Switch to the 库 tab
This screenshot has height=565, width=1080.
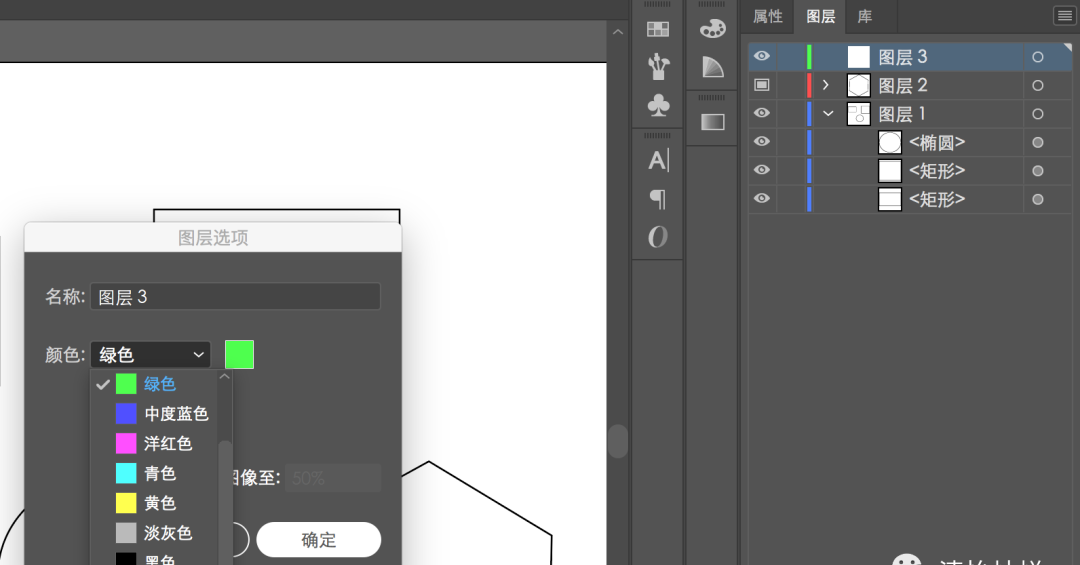(865, 17)
